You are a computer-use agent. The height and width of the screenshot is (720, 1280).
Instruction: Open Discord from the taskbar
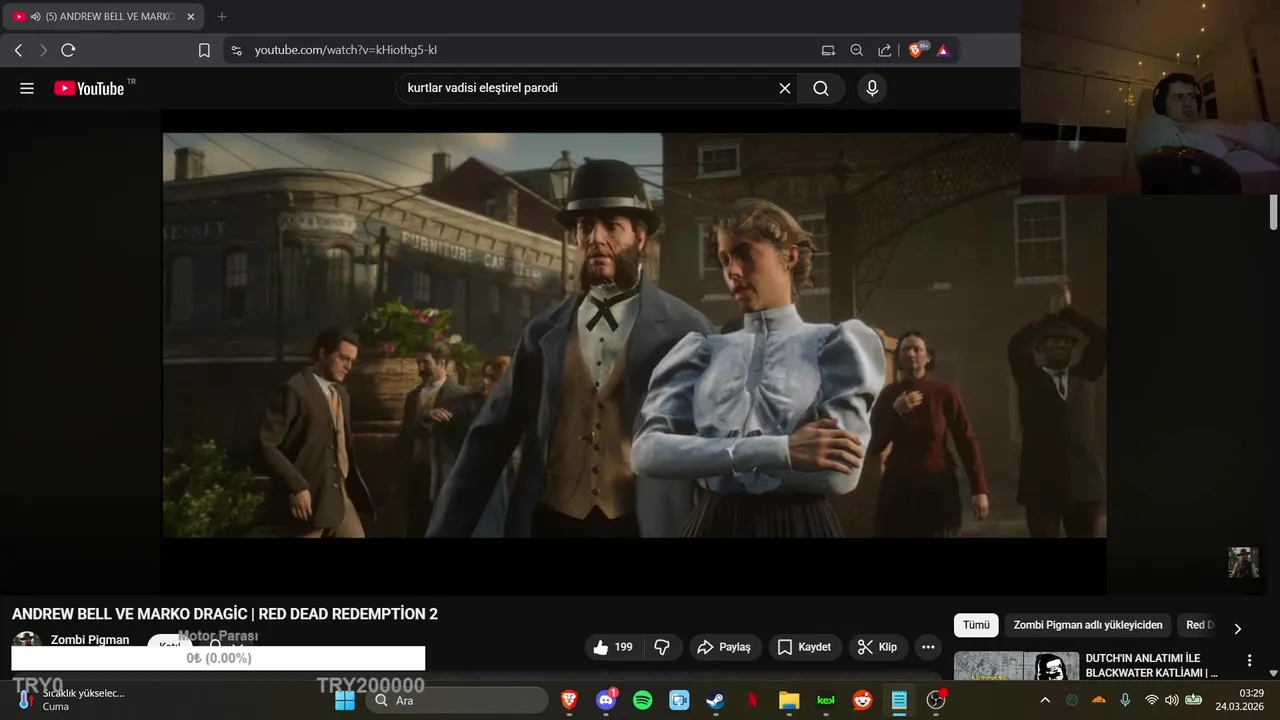tap(606, 701)
